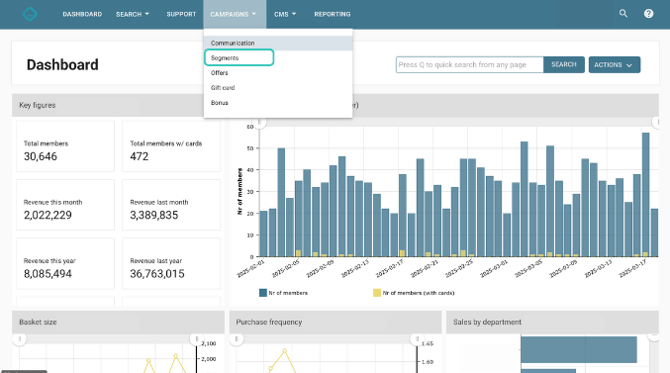Open the Support navigation link

(181, 14)
